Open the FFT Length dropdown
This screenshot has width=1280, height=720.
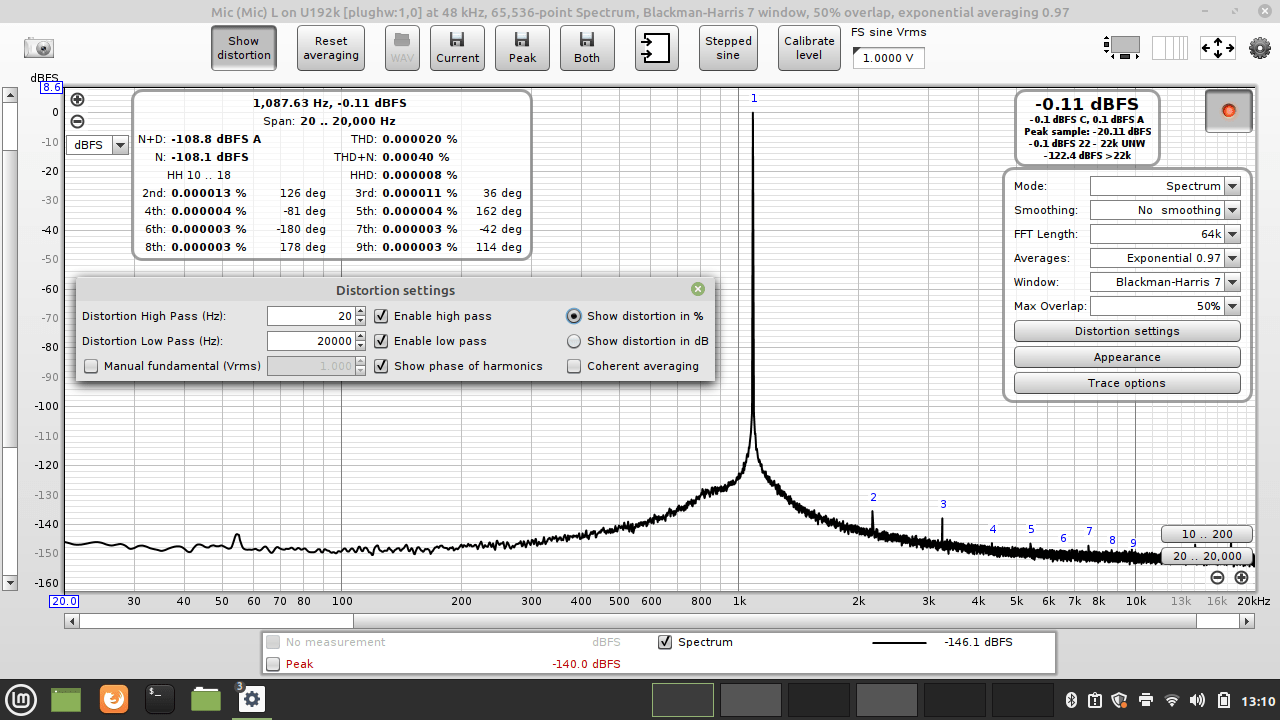(1165, 234)
